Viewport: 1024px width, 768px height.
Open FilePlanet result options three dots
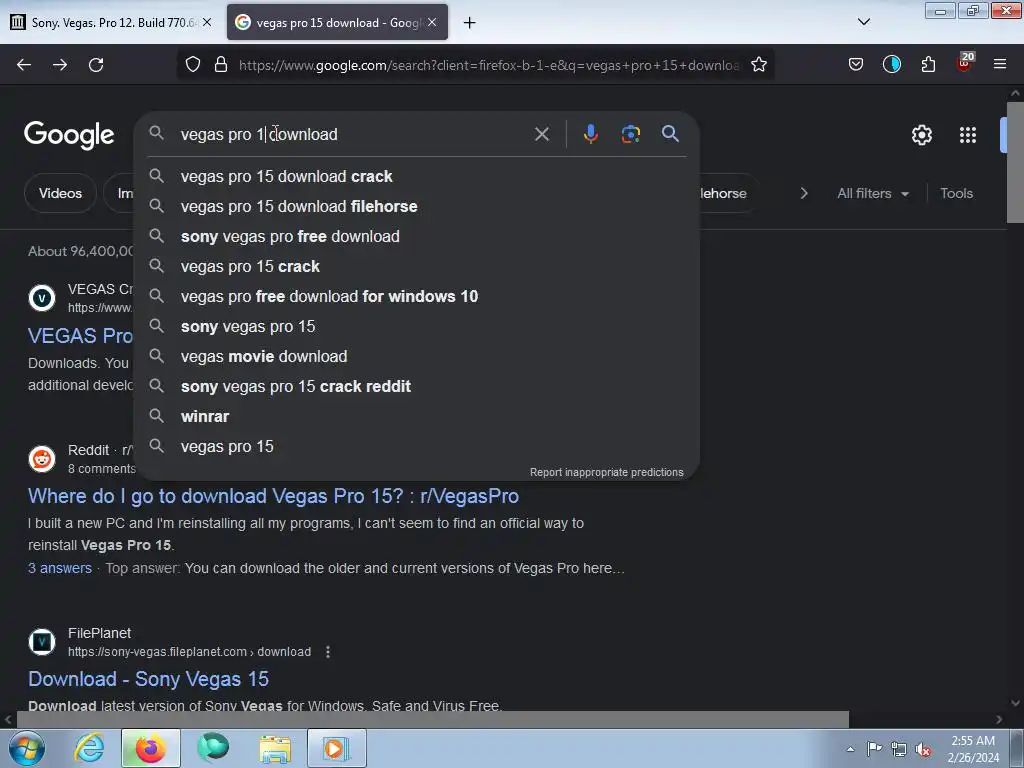[x=328, y=652]
